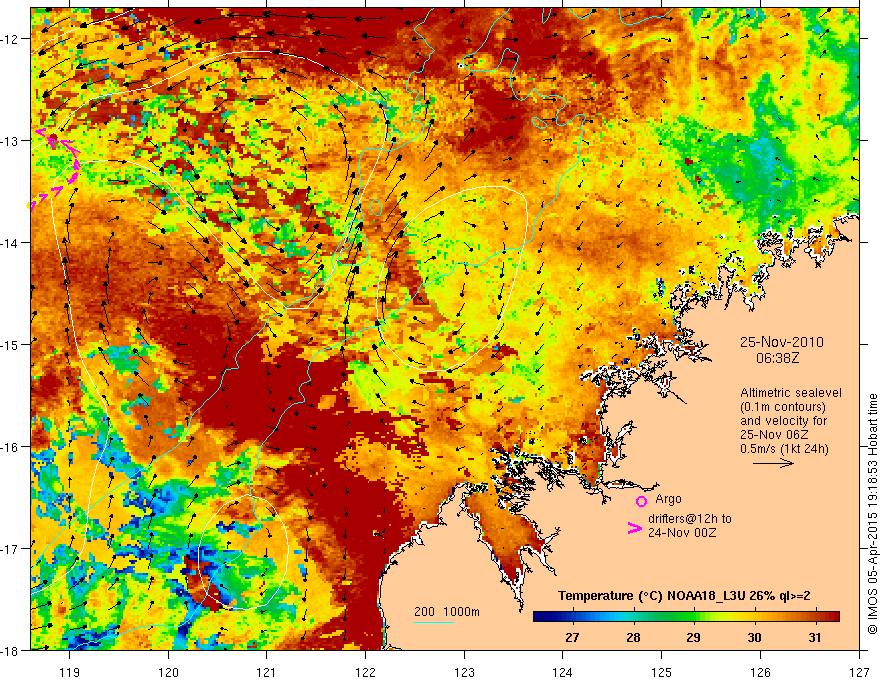Click the "Temperature (°C) NOAA18_L3U 26% ql>=2" title
The width and height of the screenshot is (880, 680).
tap(684, 596)
